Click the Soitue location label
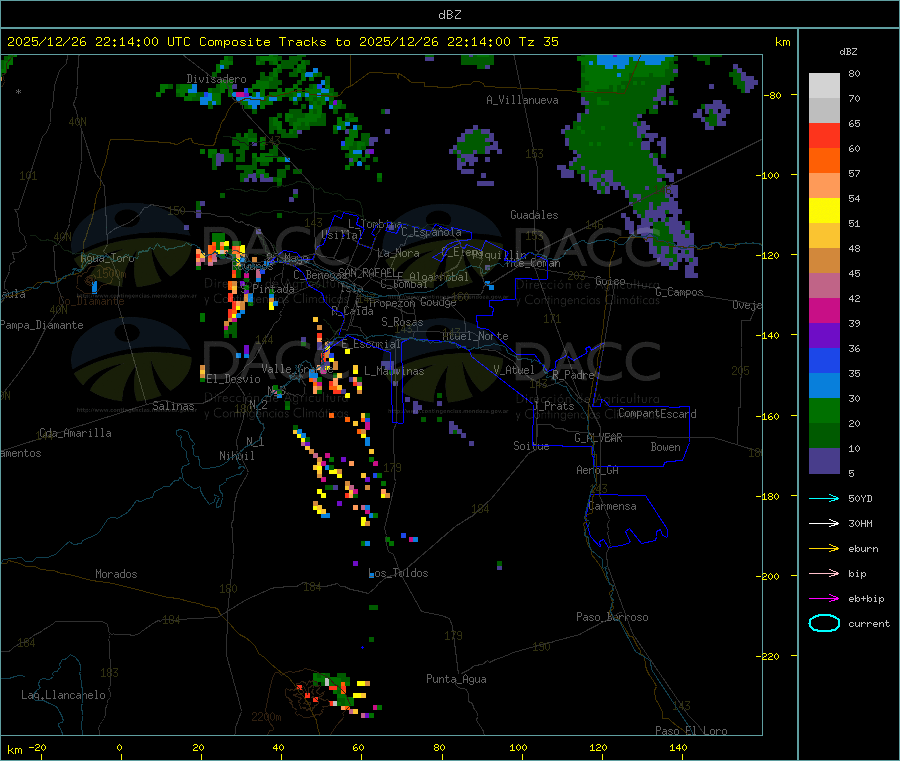Screen dimensions: 900x761 [x=531, y=446]
